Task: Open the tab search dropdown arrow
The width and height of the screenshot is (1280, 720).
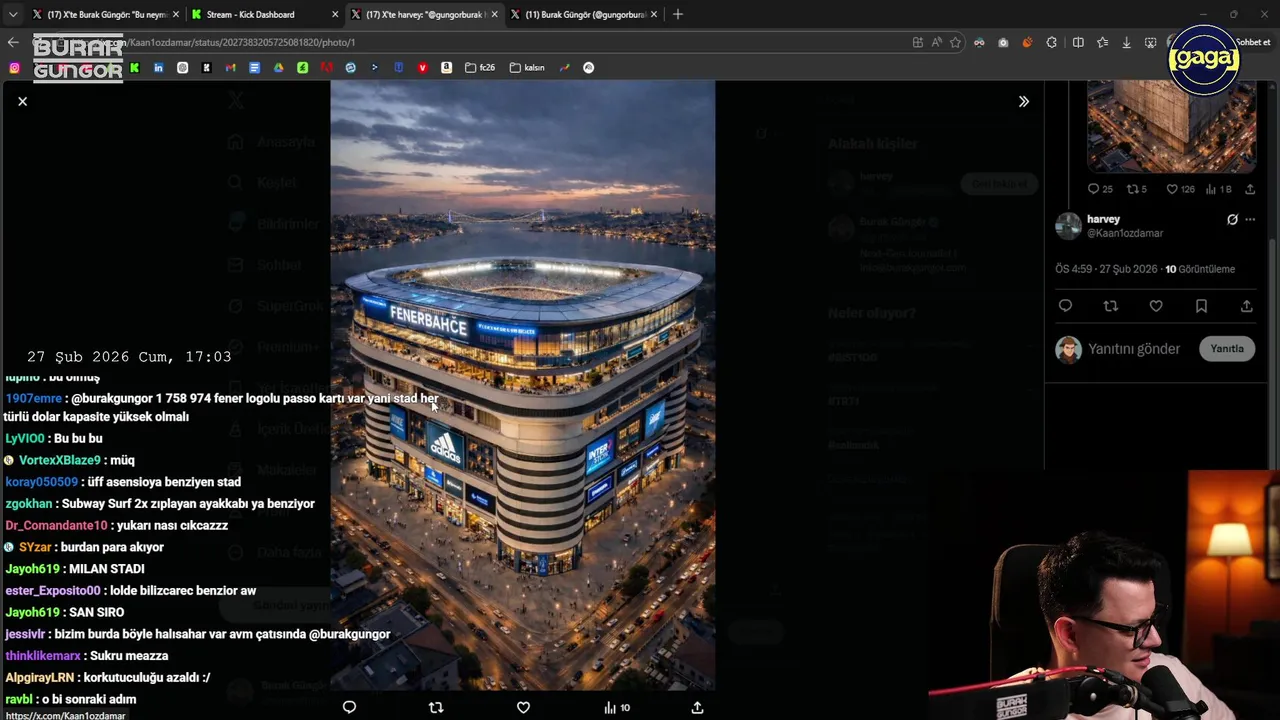Action: pos(12,14)
